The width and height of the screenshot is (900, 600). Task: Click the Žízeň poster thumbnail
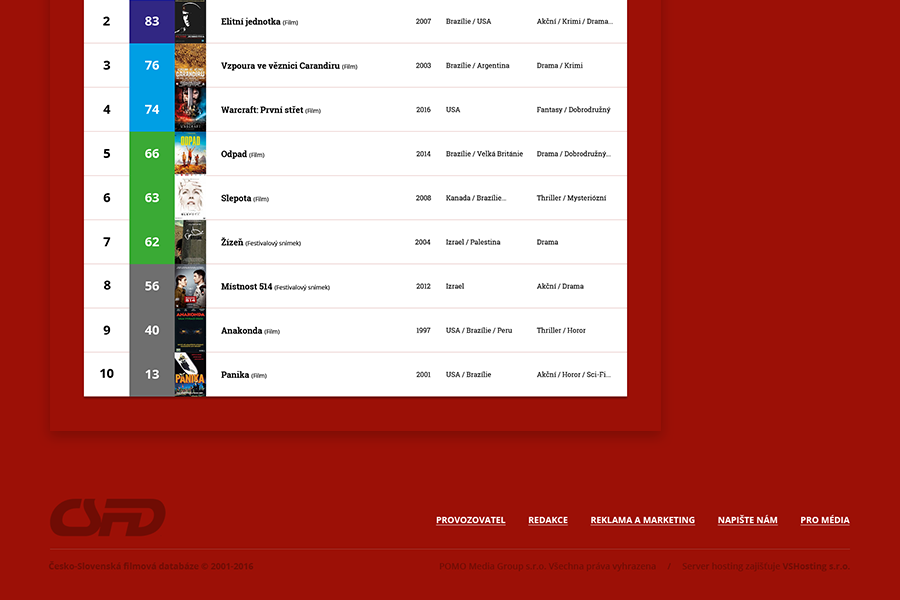click(190, 242)
